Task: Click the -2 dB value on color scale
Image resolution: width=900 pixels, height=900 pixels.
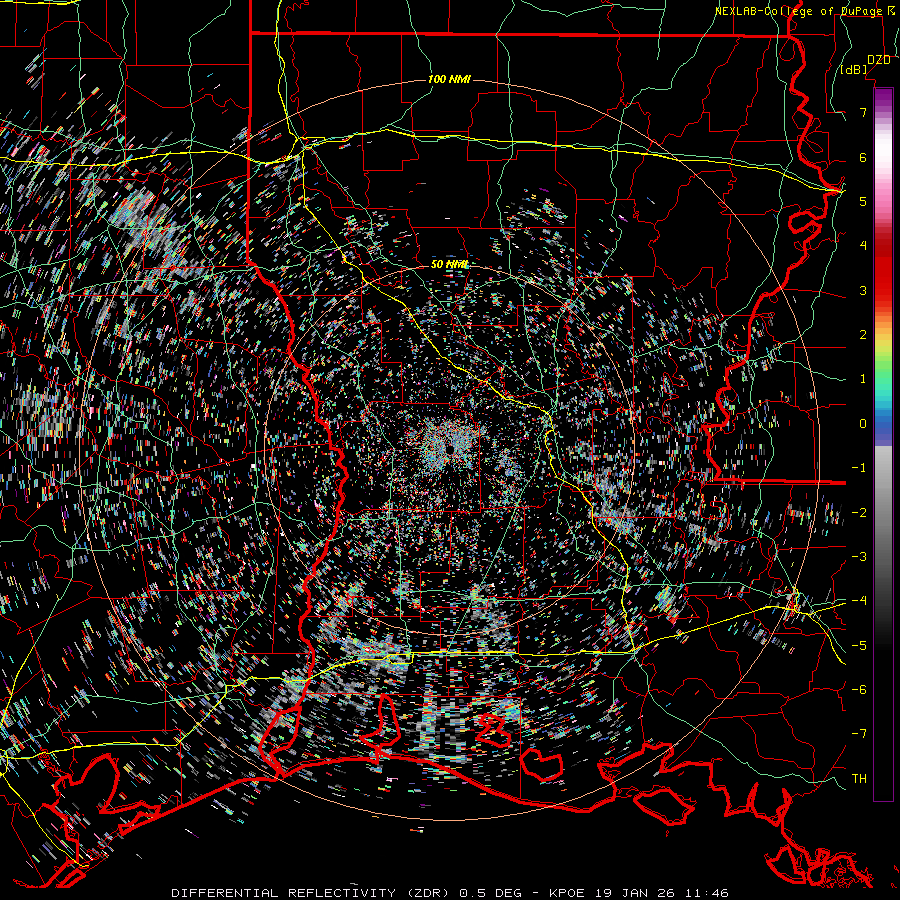Action: pos(859,513)
